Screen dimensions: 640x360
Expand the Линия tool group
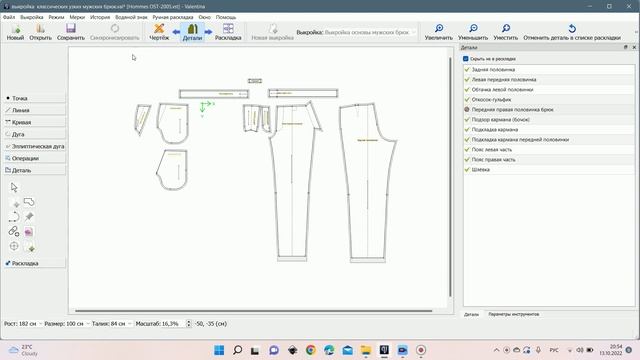(x=34, y=110)
